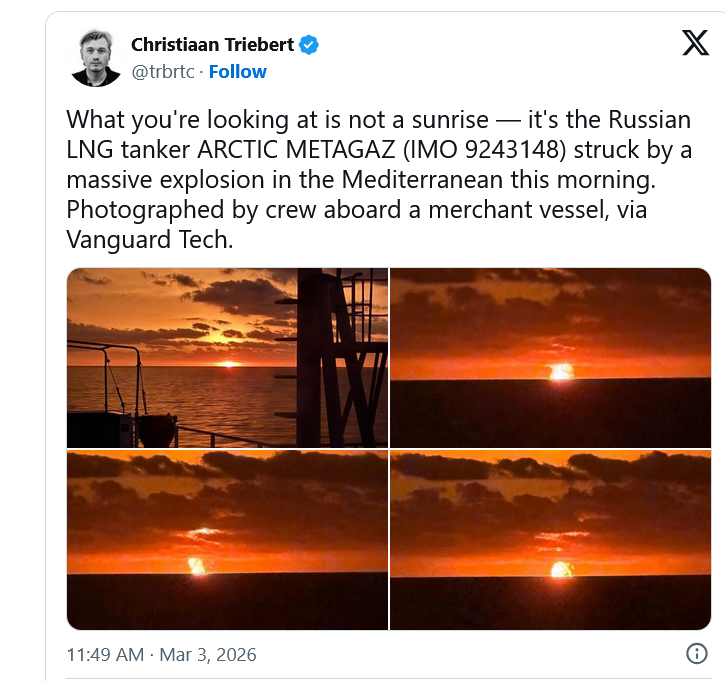
Task: Click the X logo icon
Action: point(694,44)
